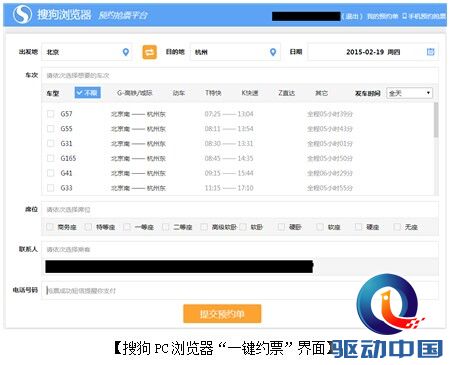
Task: Filter by K快速 train type
Action: (250, 93)
